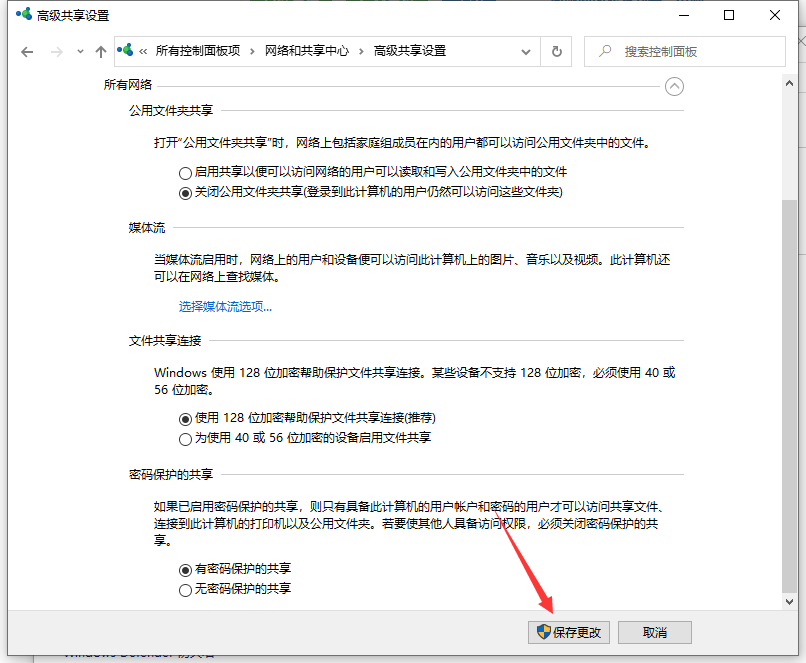The image size is (806, 663).
Task: Click the back navigation arrow
Action: pos(27,51)
